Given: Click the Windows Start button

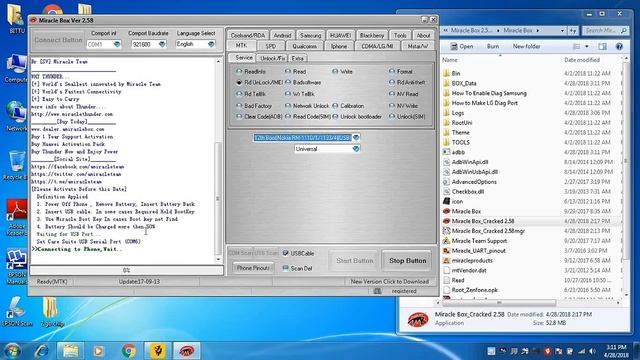Looking at the screenshot, I should [12, 351].
